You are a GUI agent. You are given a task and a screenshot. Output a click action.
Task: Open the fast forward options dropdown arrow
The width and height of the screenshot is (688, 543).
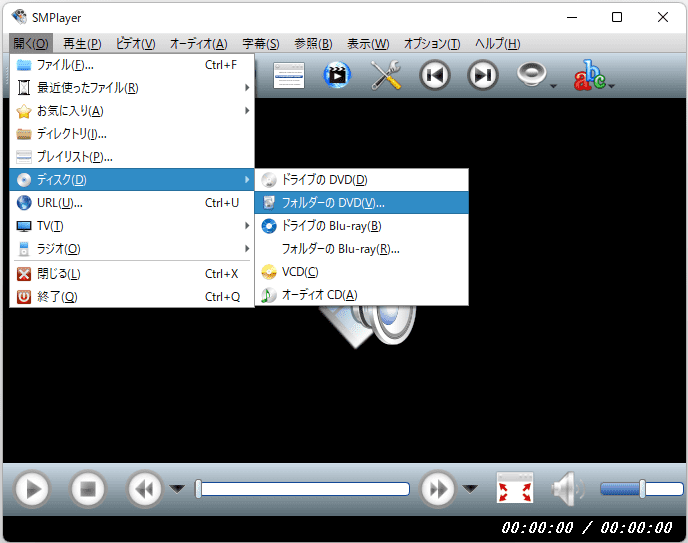[470, 488]
